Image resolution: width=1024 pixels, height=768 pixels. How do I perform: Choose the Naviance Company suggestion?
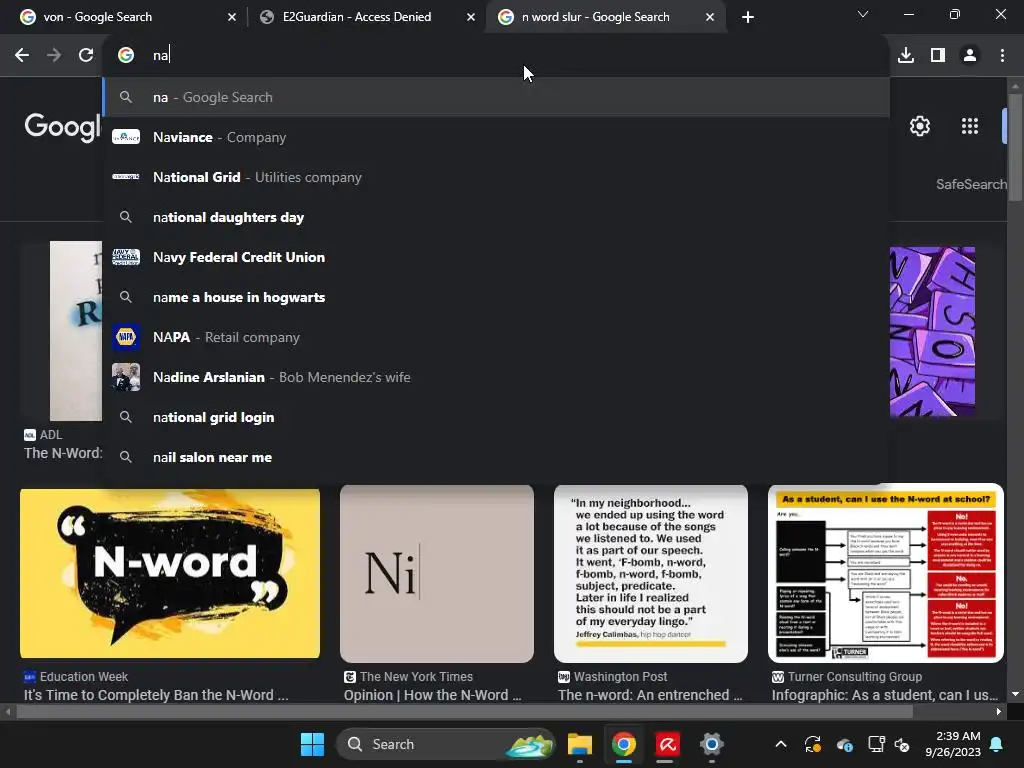coord(496,137)
